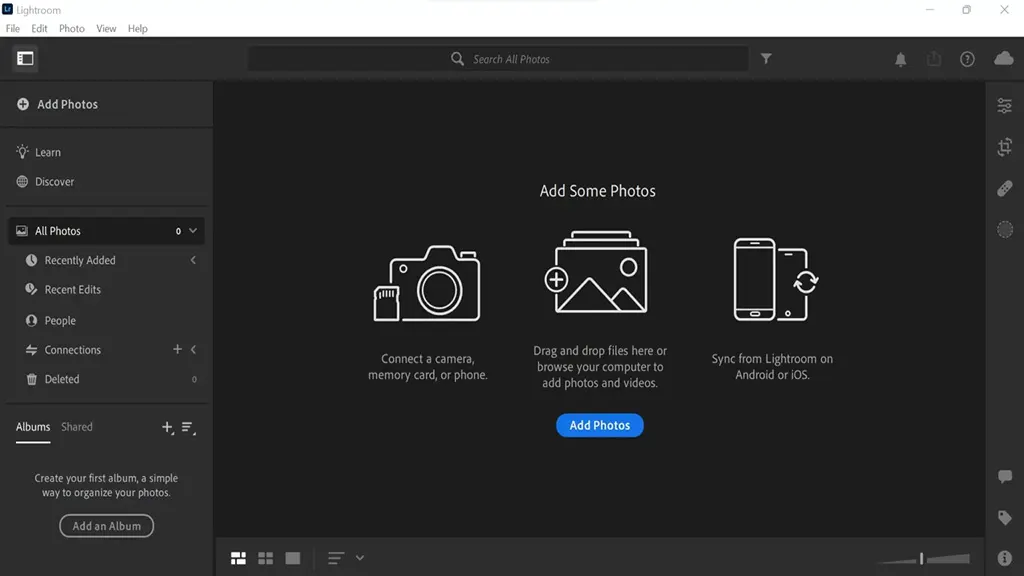This screenshot has height=576, width=1024.
Task: Expand the Connections arrow
Action: click(x=193, y=349)
